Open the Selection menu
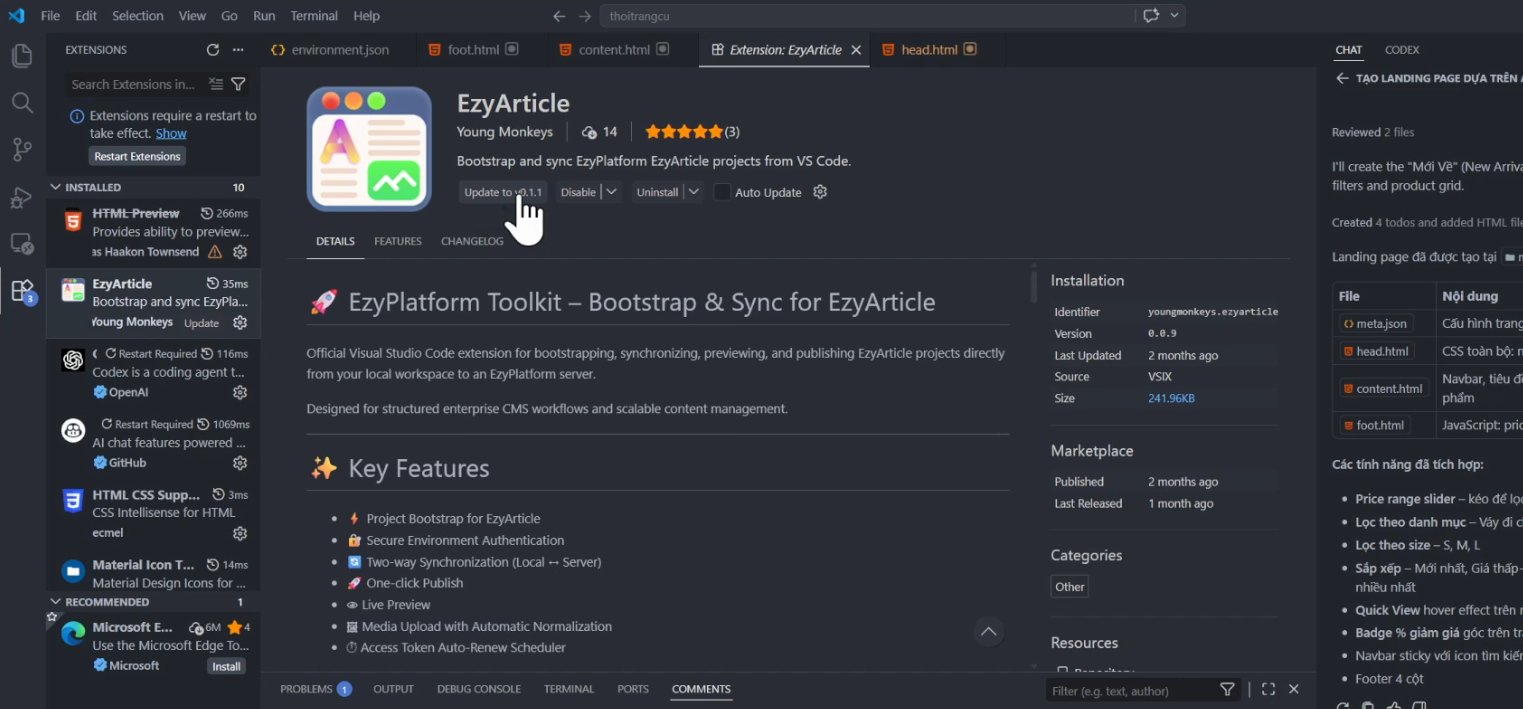The height and width of the screenshot is (709, 1523). (x=138, y=16)
